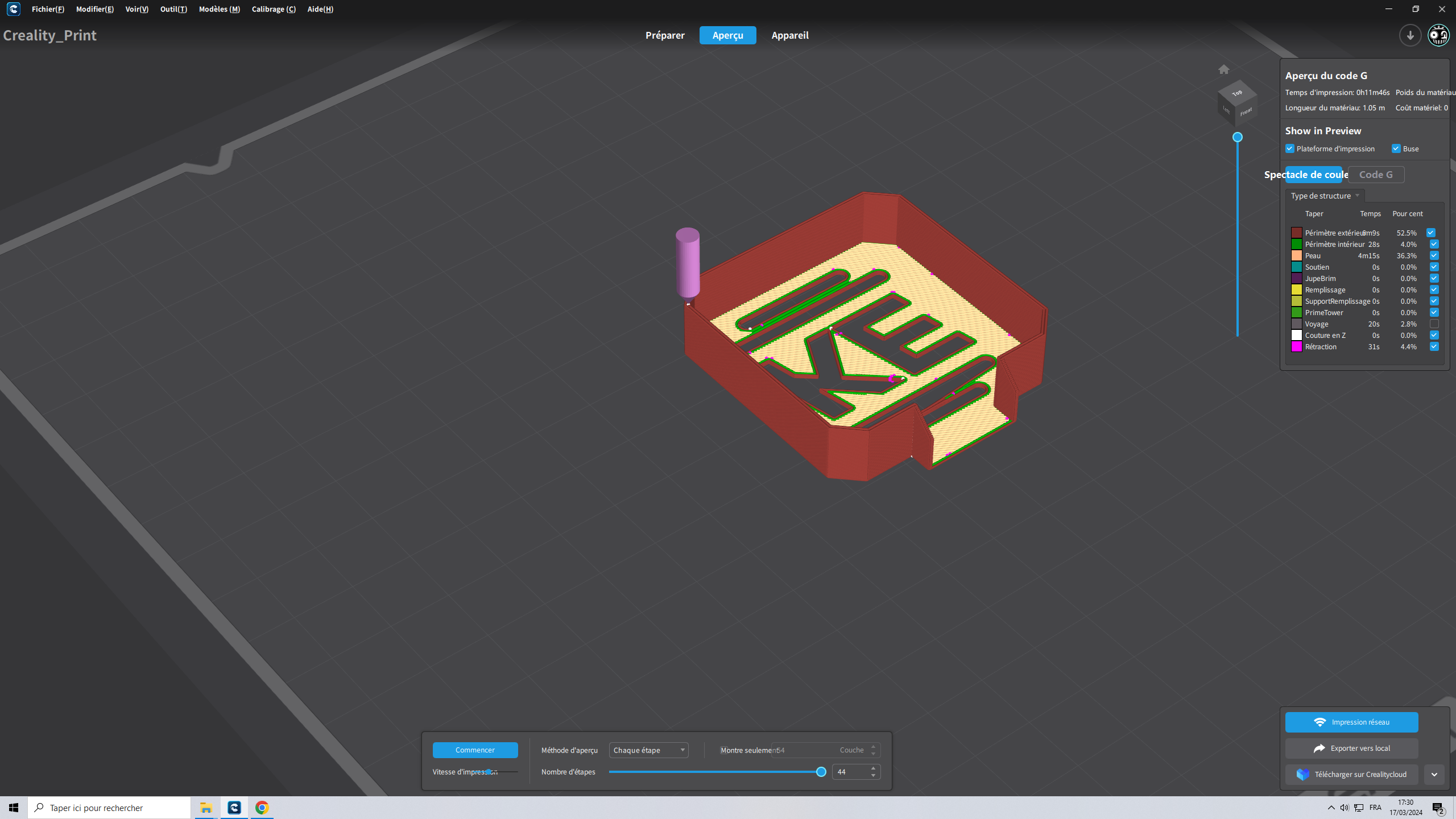Screen dimensions: 1456x819
Task: Click the Nombre d'étapes slider handle
Action: [x=821, y=772]
